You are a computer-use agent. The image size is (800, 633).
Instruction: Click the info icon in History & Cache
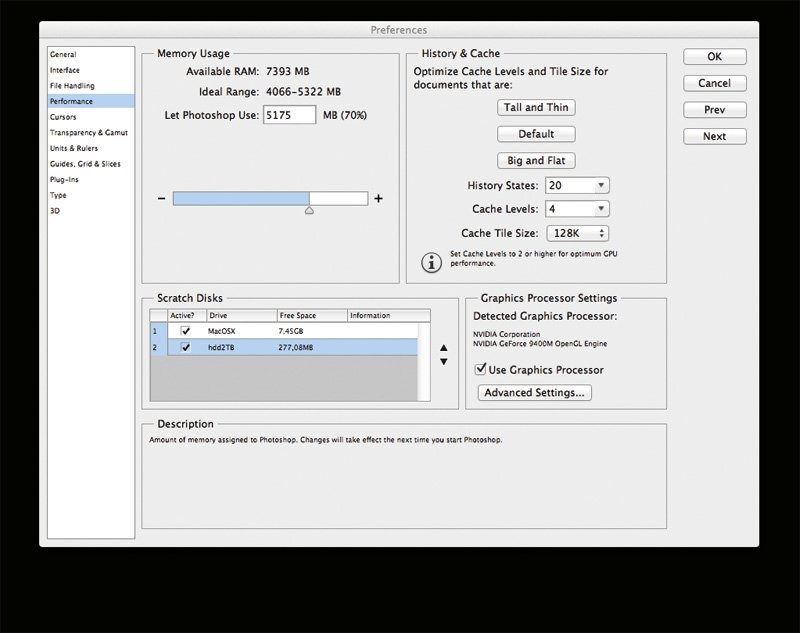[431, 263]
